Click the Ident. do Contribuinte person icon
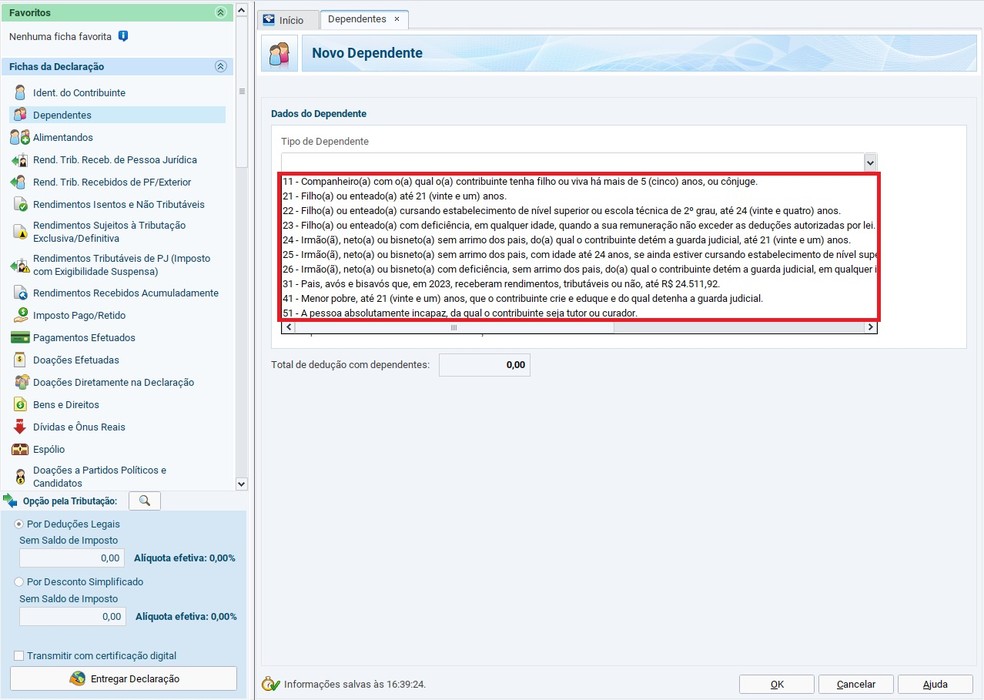Image resolution: width=984 pixels, height=700 pixels. tap(20, 93)
